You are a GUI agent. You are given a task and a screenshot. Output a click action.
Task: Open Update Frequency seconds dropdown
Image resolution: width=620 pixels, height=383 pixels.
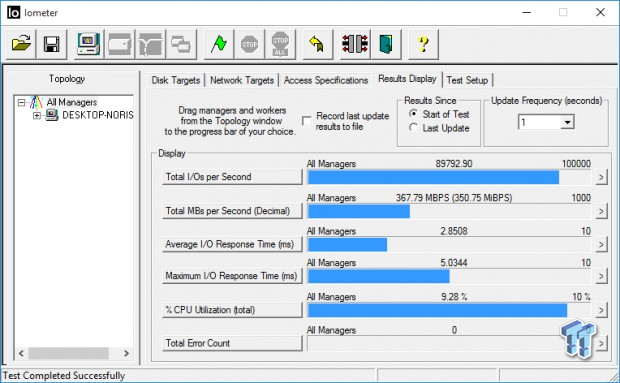(x=567, y=122)
